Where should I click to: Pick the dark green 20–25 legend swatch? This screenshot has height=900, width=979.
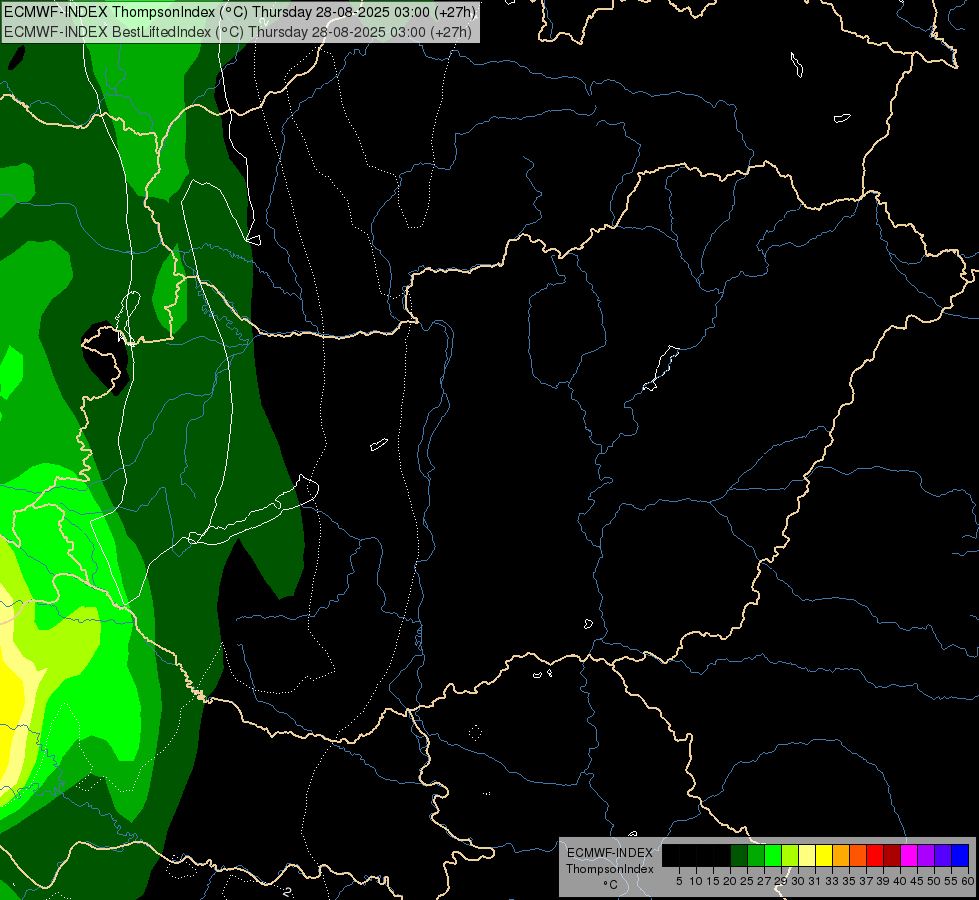coord(739,855)
